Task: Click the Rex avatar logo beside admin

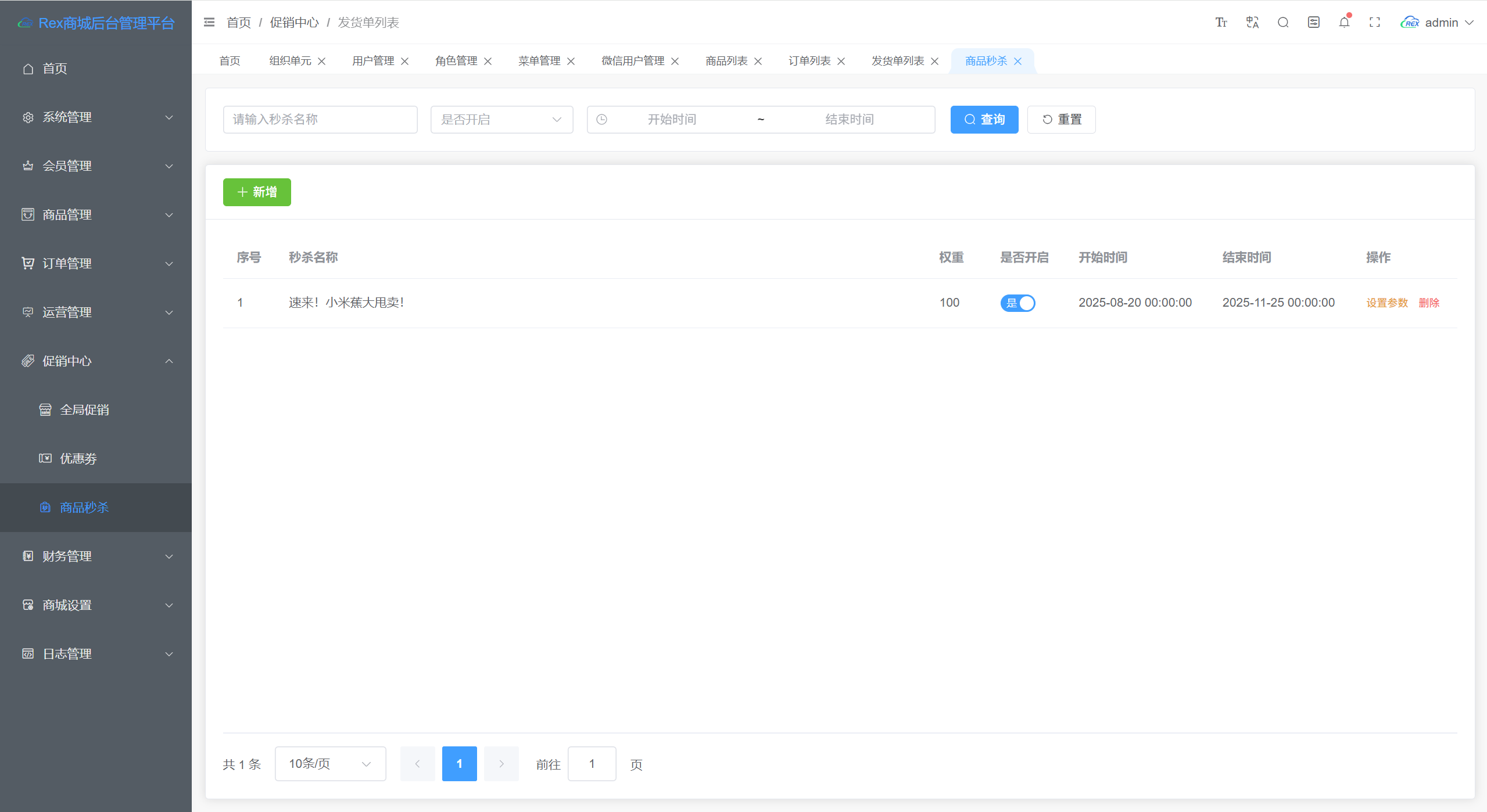Action: [x=1410, y=22]
